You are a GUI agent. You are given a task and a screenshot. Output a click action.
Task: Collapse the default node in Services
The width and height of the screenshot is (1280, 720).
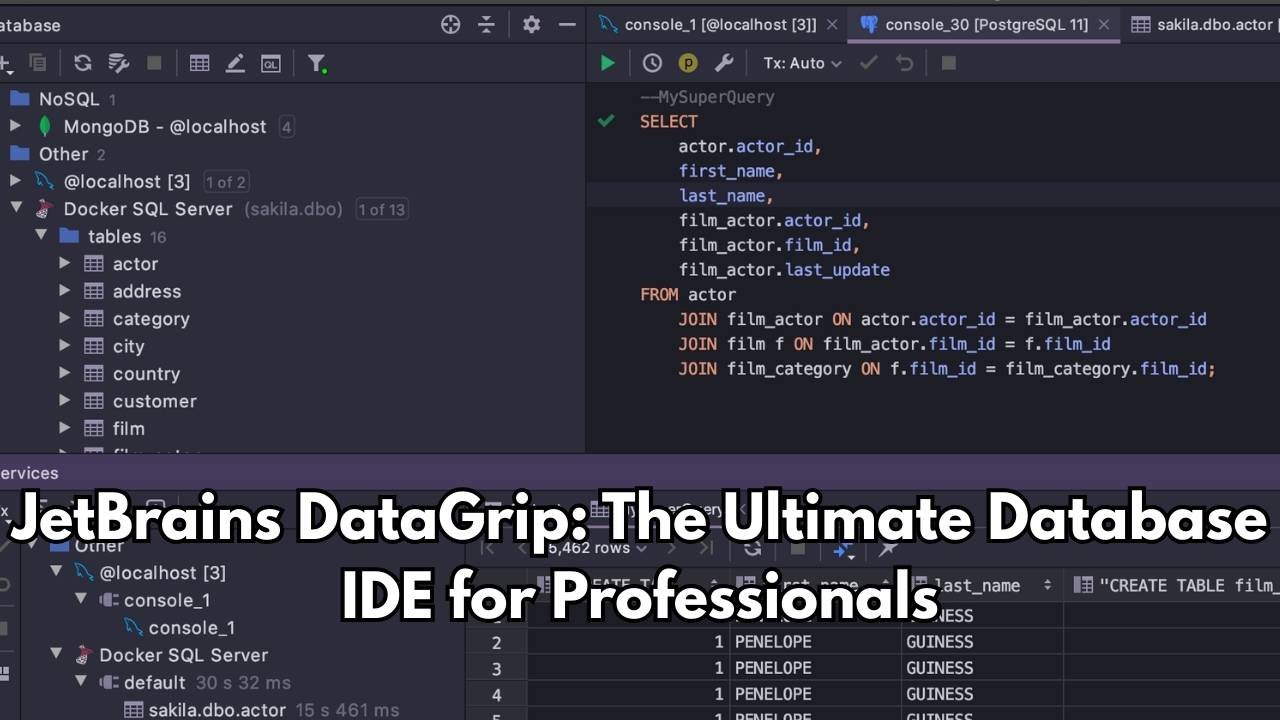(82, 682)
